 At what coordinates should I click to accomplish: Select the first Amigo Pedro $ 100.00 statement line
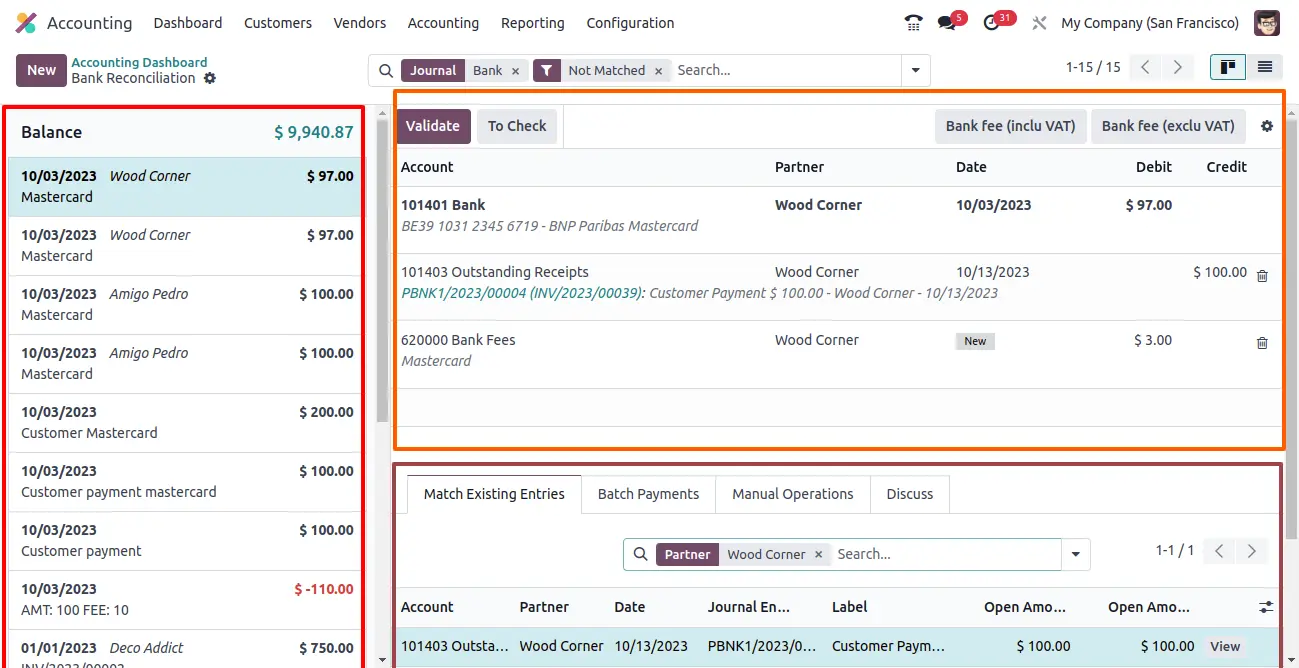click(x=186, y=305)
